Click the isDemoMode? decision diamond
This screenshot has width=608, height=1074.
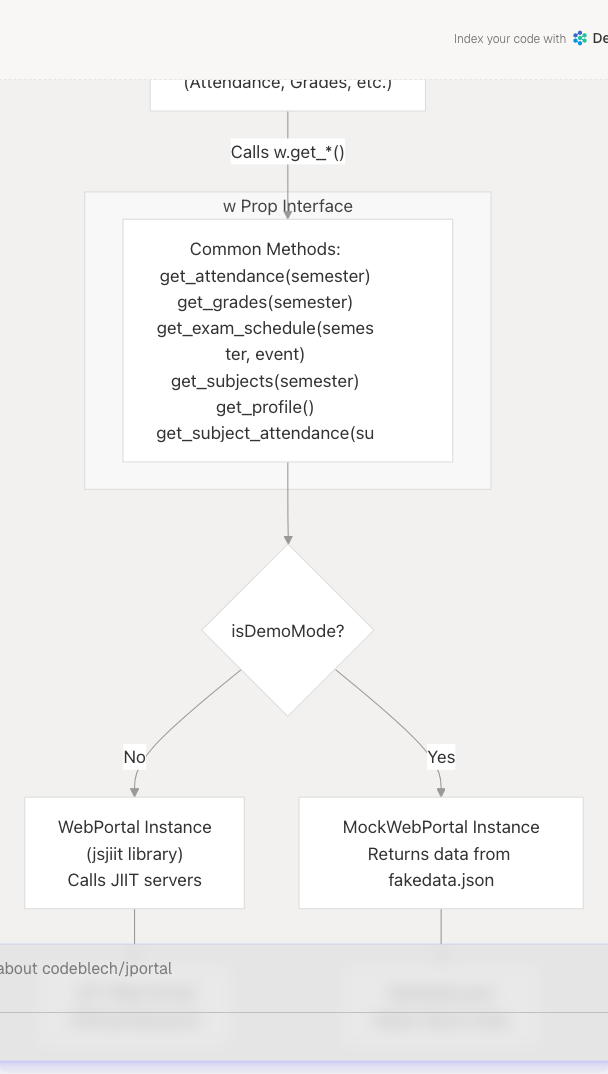(288, 631)
